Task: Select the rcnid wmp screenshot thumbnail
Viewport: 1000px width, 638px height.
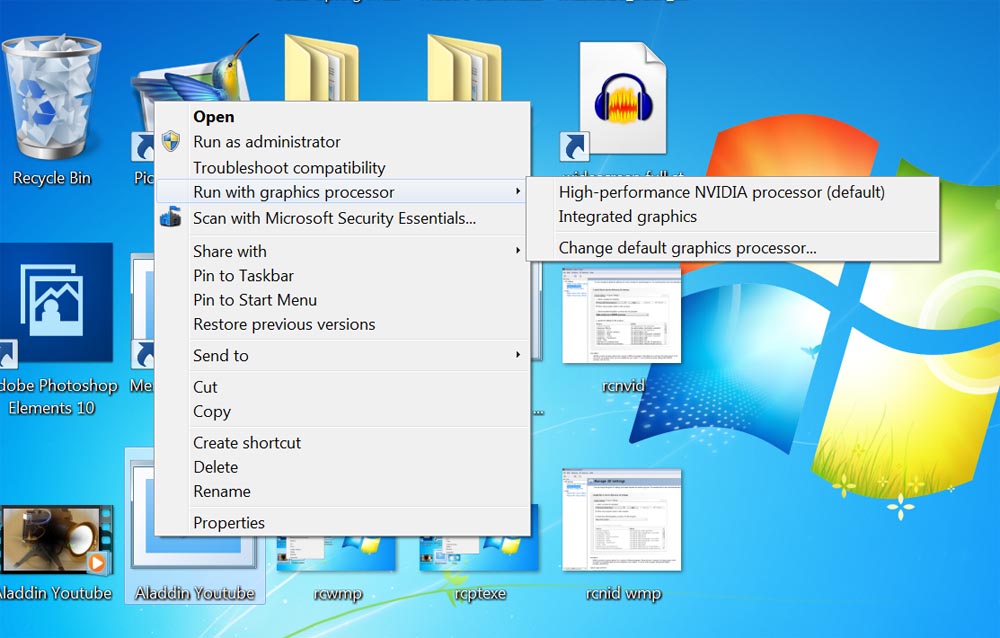Action: pos(622,520)
